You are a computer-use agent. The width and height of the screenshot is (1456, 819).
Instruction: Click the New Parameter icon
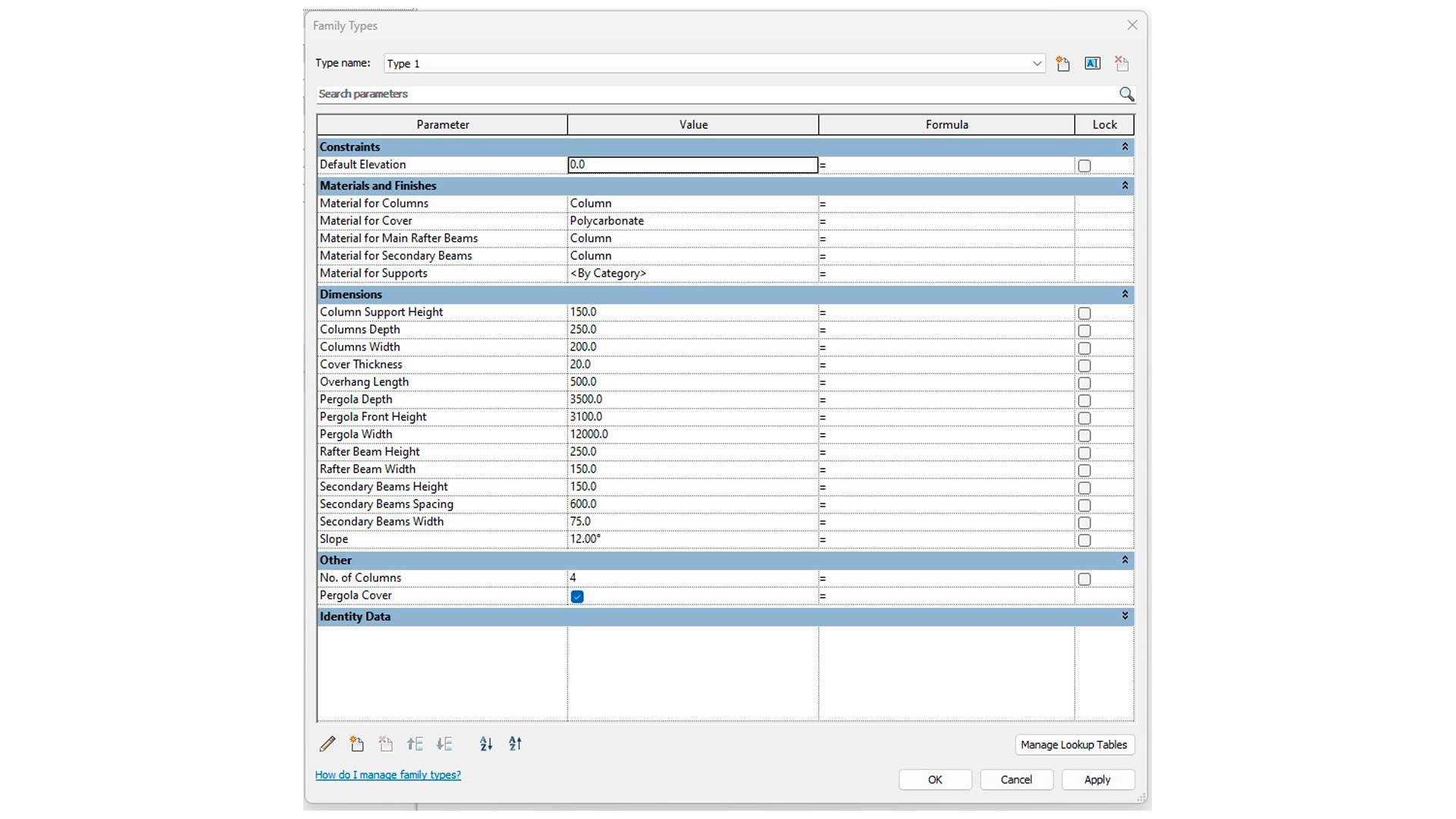tap(356, 744)
